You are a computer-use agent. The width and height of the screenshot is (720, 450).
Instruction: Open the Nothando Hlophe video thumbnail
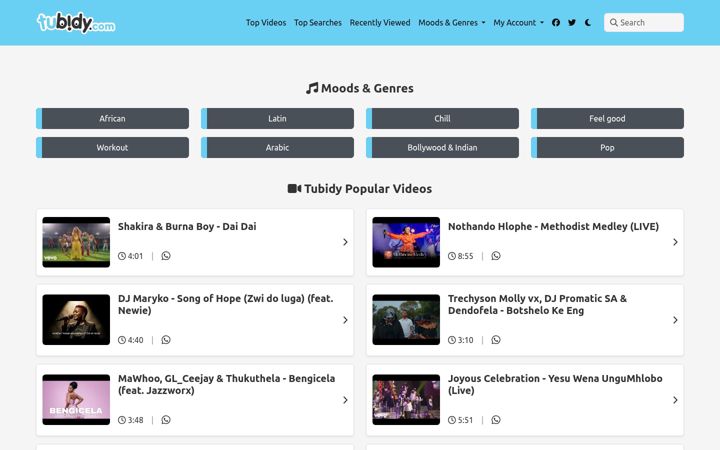(x=406, y=242)
